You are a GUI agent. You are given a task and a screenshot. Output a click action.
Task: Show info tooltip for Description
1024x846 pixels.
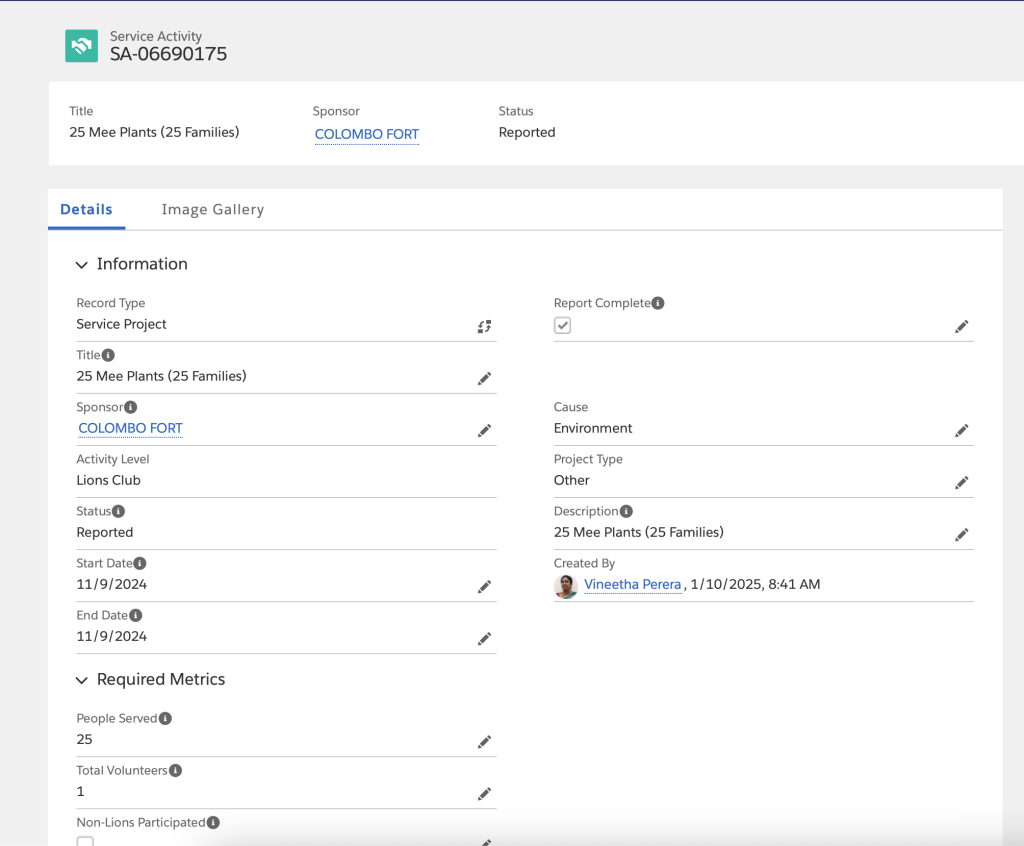(626, 511)
